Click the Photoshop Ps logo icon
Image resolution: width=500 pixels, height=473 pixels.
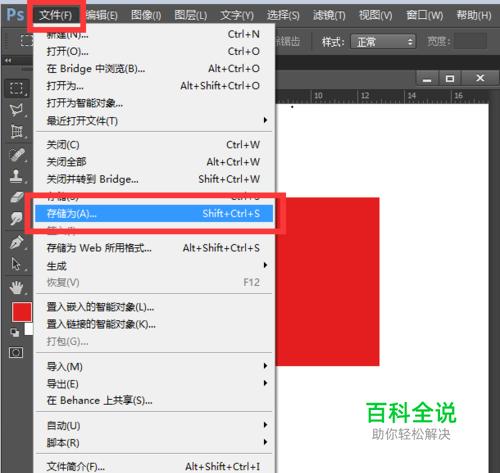point(15,15)
